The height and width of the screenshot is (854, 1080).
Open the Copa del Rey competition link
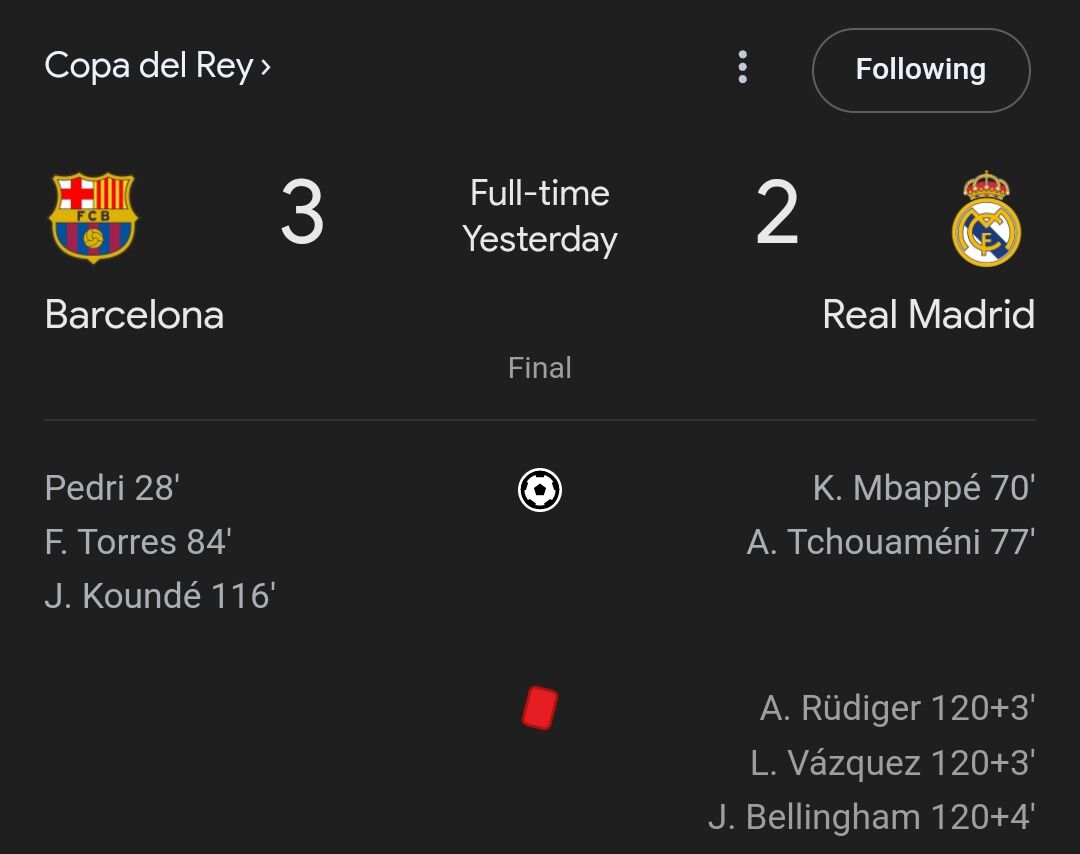pos(158,67)
